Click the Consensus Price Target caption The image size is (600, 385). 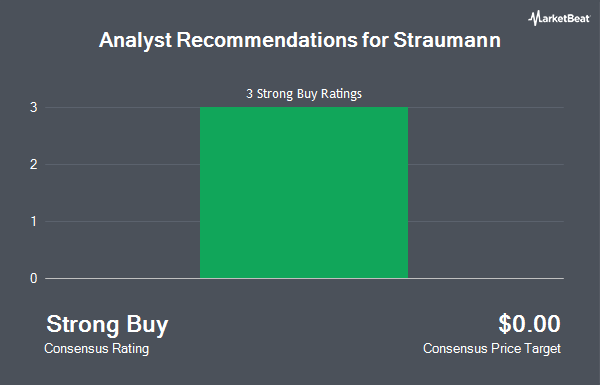click(492, 349)
